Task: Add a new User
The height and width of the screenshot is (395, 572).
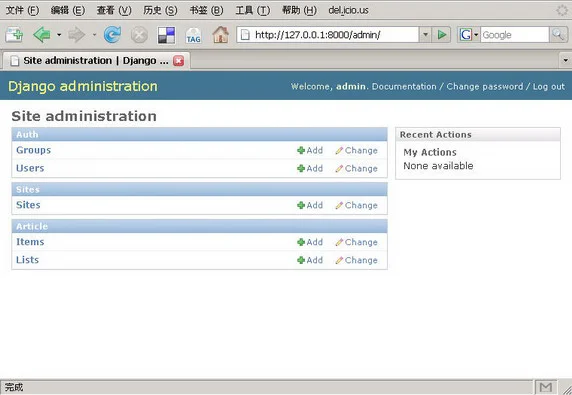Action: coord(310,169)
